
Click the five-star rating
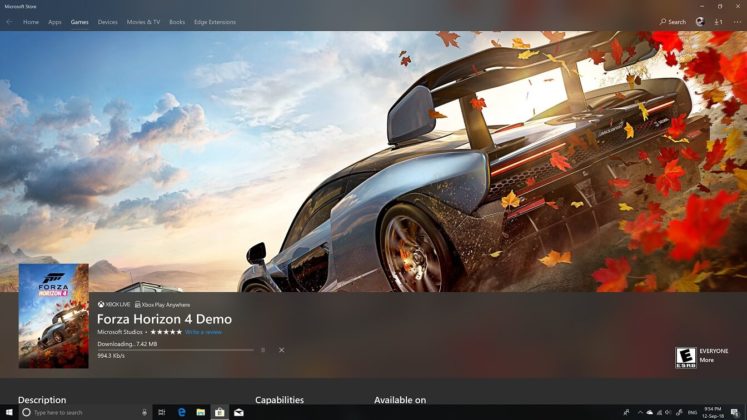(x=166, y=332)
